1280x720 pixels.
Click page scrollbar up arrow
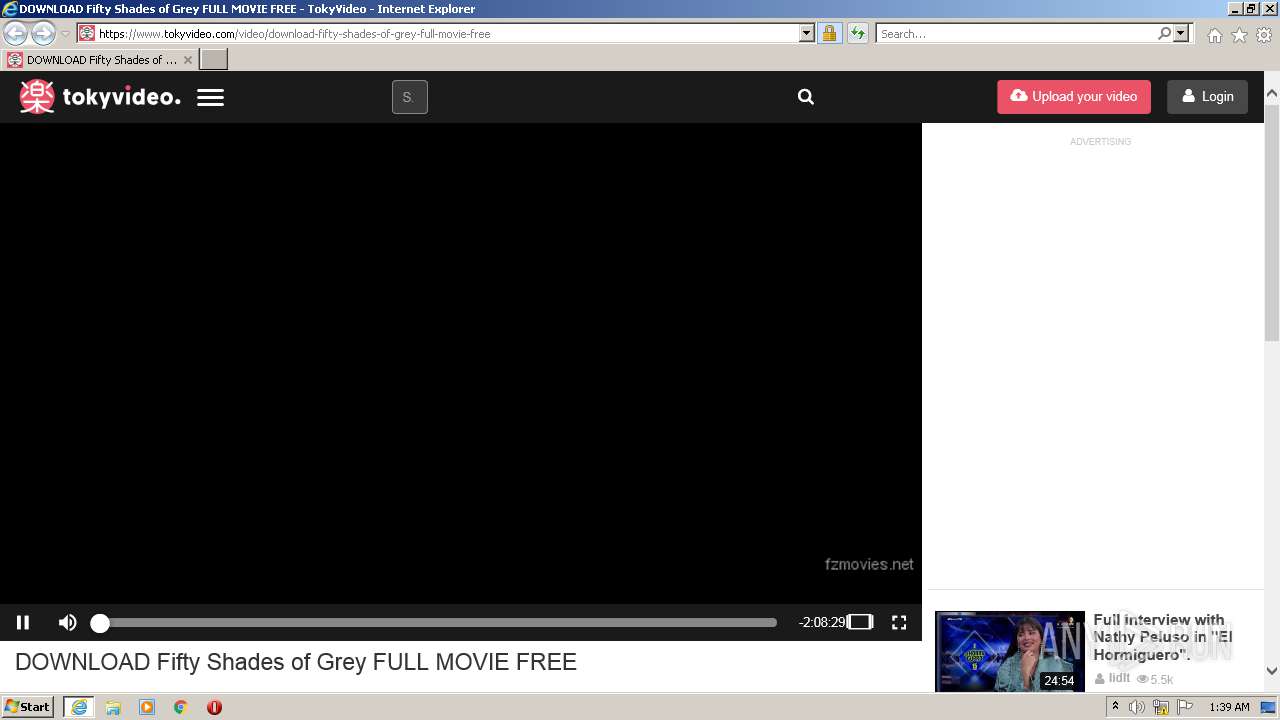click(x=1271, y=94)
